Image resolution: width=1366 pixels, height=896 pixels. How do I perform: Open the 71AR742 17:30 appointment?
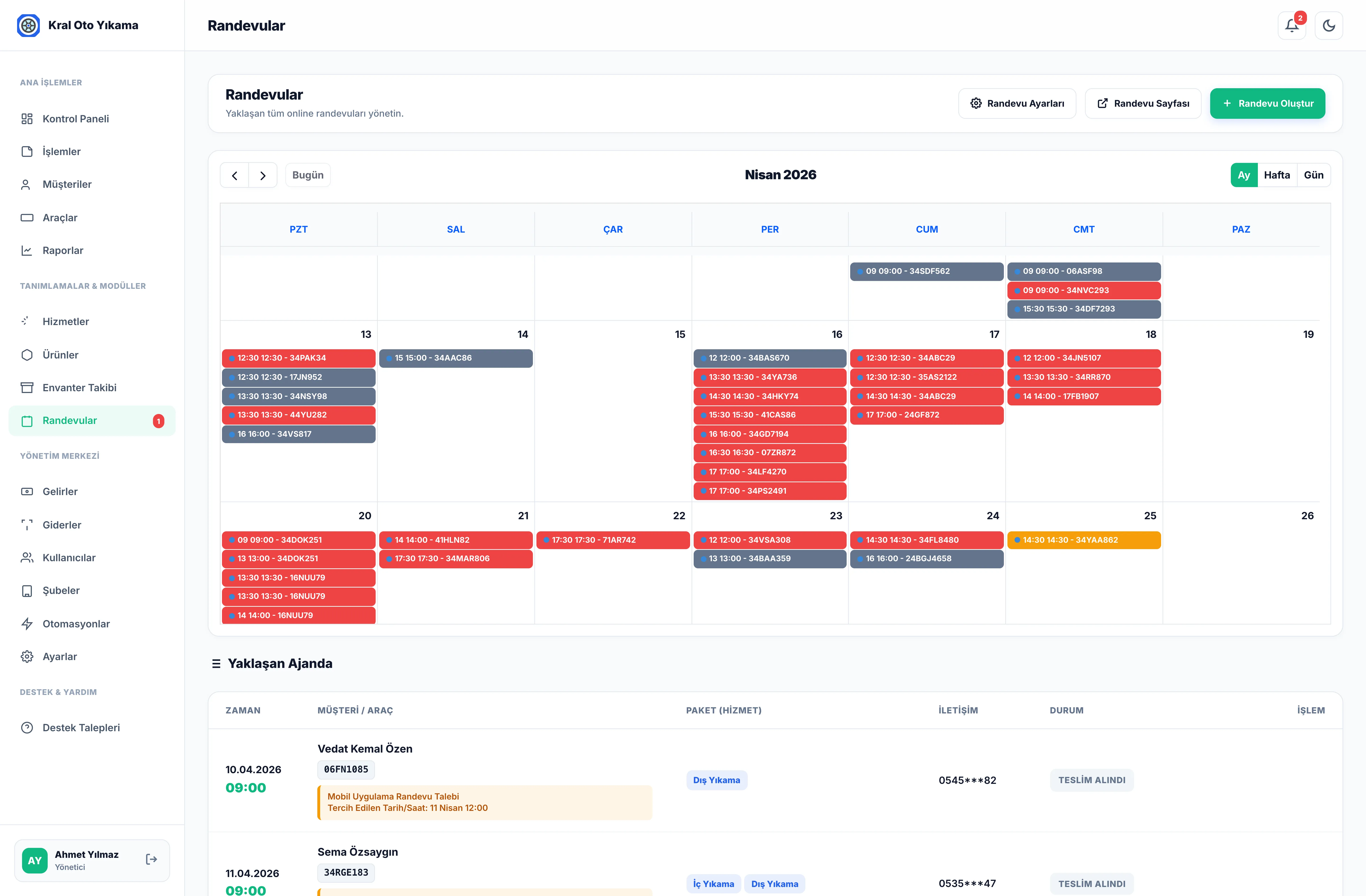pos(613,540)
